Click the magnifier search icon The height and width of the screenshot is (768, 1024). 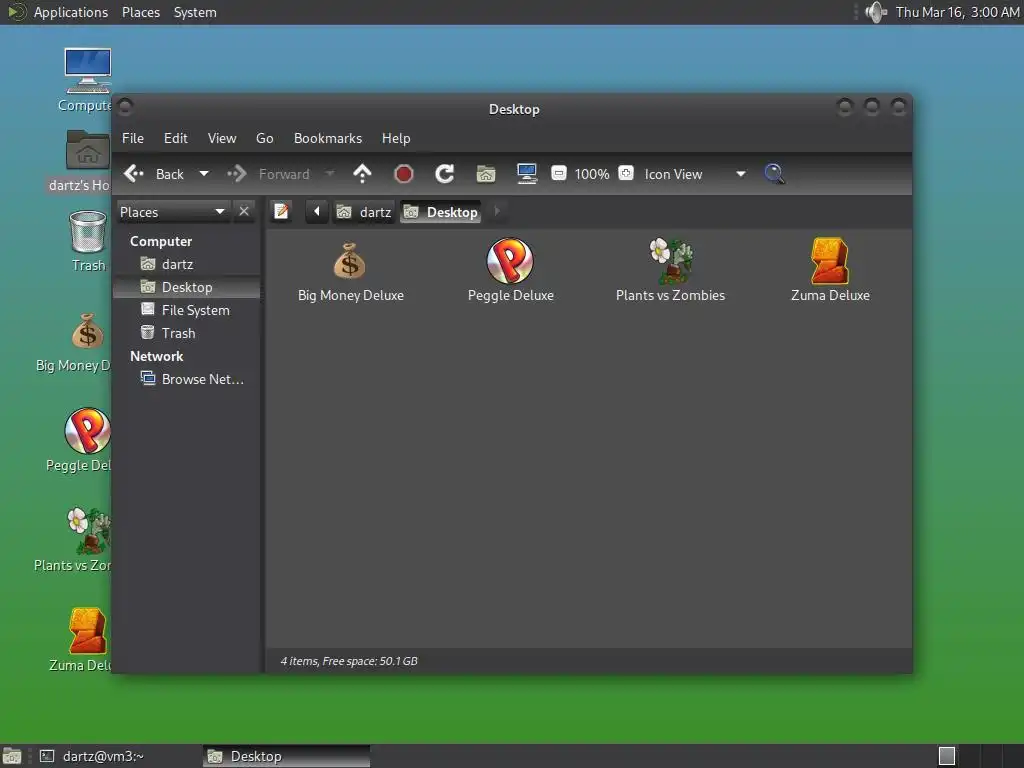[774, 174]
